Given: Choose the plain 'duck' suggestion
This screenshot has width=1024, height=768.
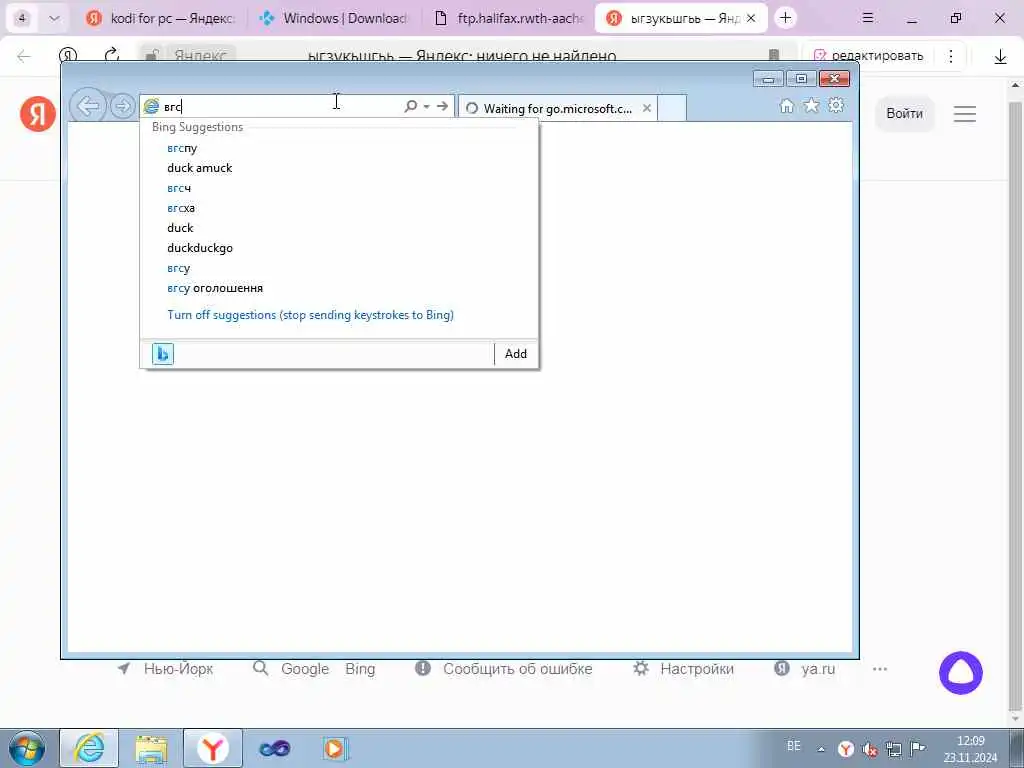Looking at the screenshot, I should (x=180, y=228).
